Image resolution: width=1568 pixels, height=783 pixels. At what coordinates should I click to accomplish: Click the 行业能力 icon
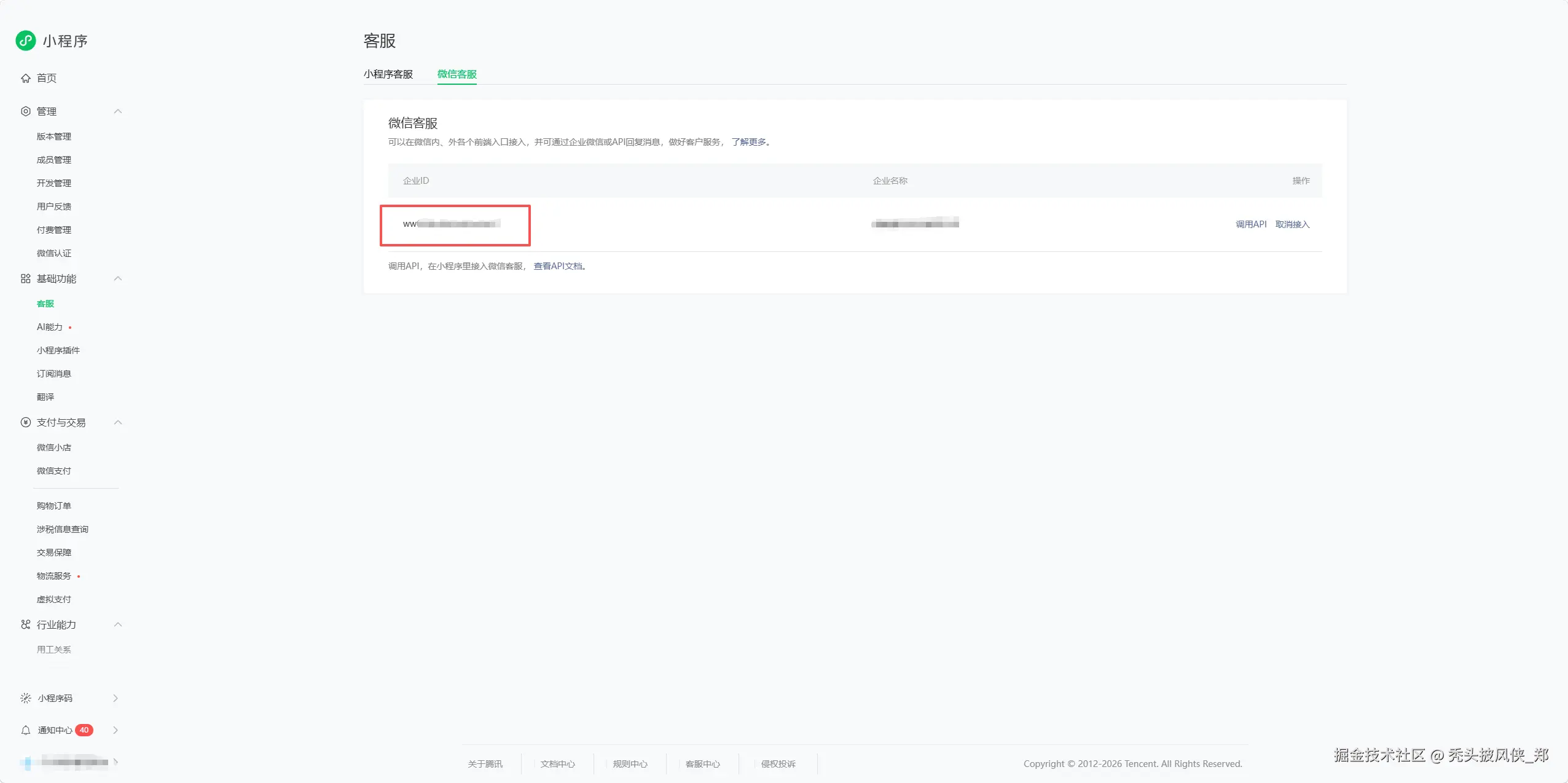26,624
